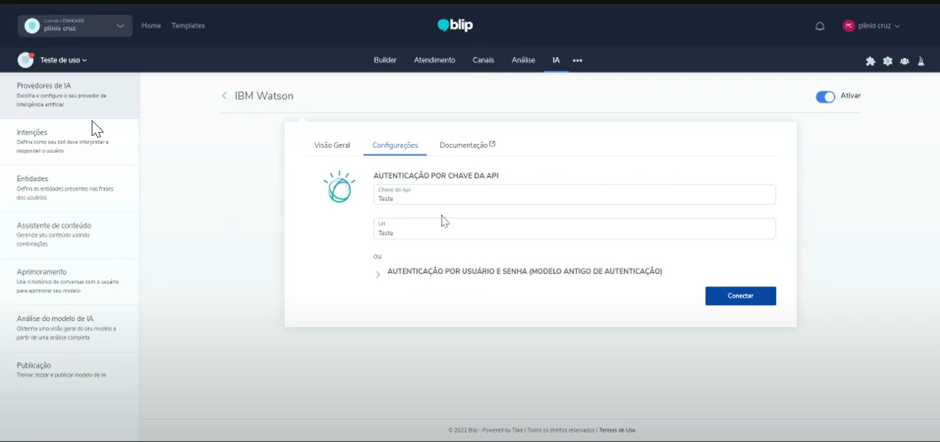Open Intenções in sidebar
This screenshot has height=442, width=940.
[70, 142]
